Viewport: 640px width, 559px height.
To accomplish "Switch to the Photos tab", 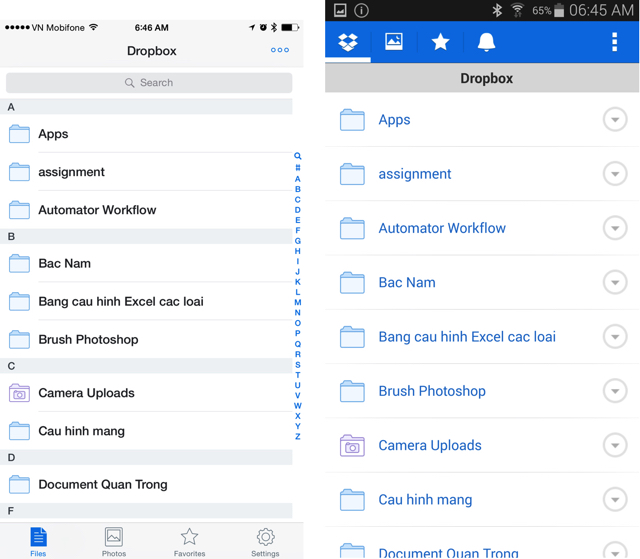I will click(114, 542).
